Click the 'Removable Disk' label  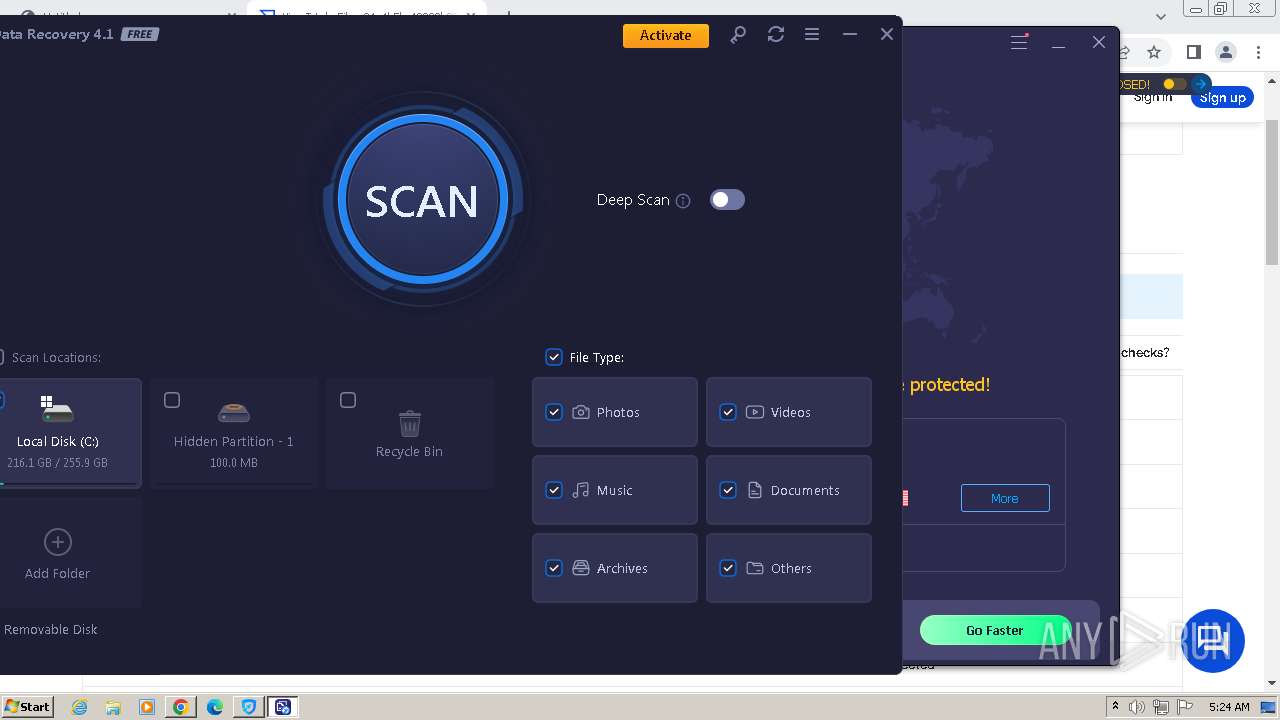51,629
